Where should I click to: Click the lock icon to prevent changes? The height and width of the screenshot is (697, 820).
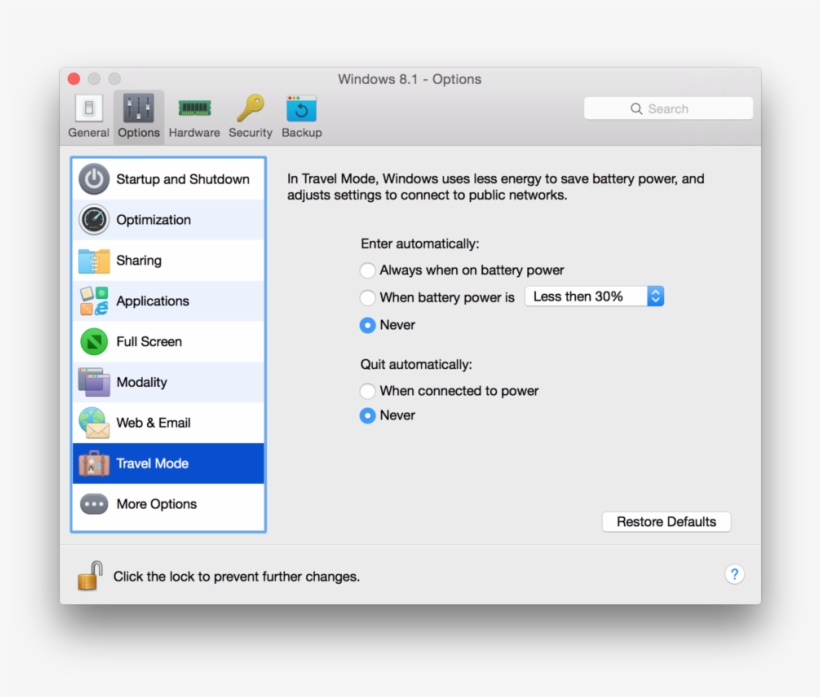[x=90, y=576]
